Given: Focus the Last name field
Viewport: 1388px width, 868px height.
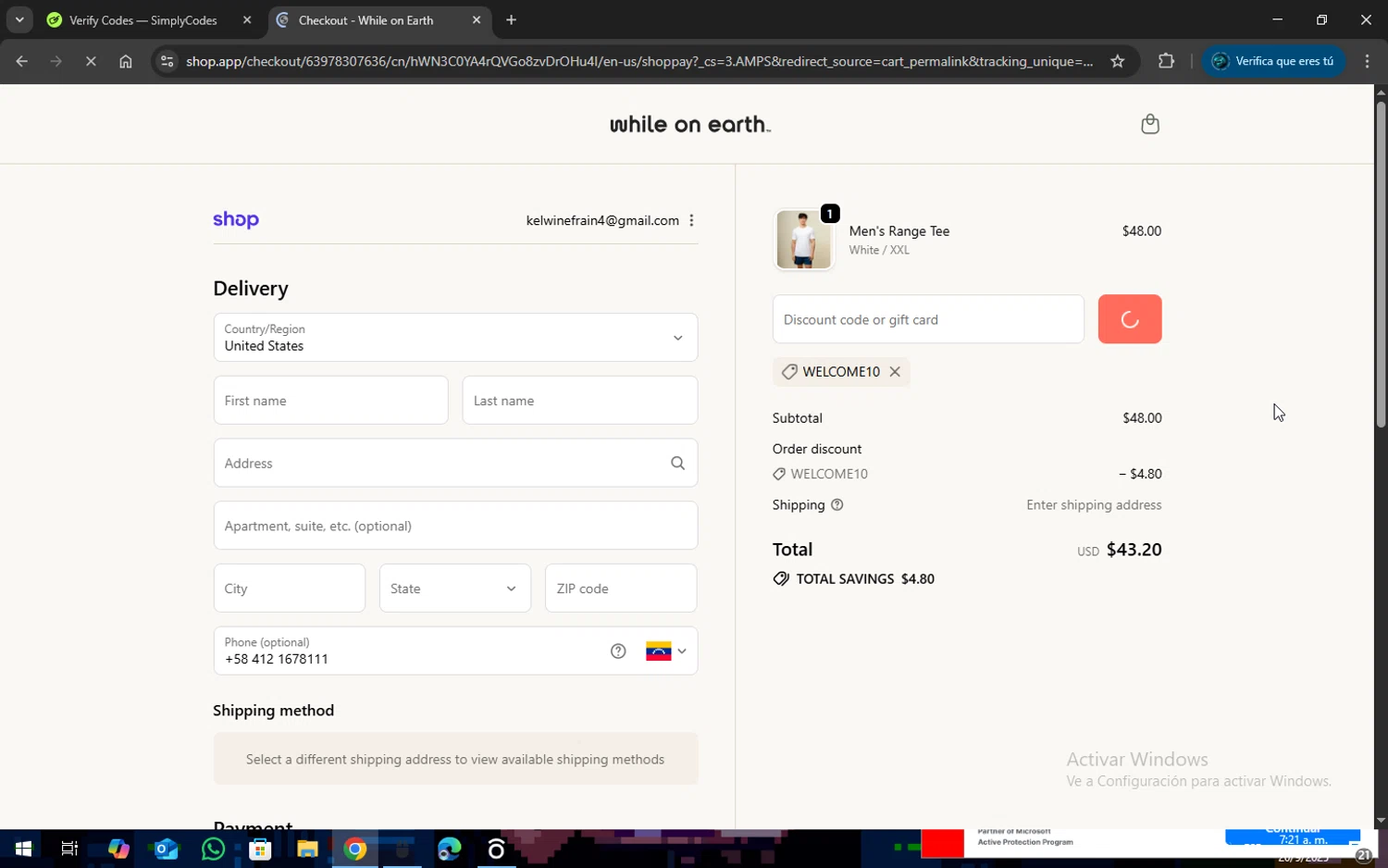Looking at the screenshot, I should [x=580, y=401].
